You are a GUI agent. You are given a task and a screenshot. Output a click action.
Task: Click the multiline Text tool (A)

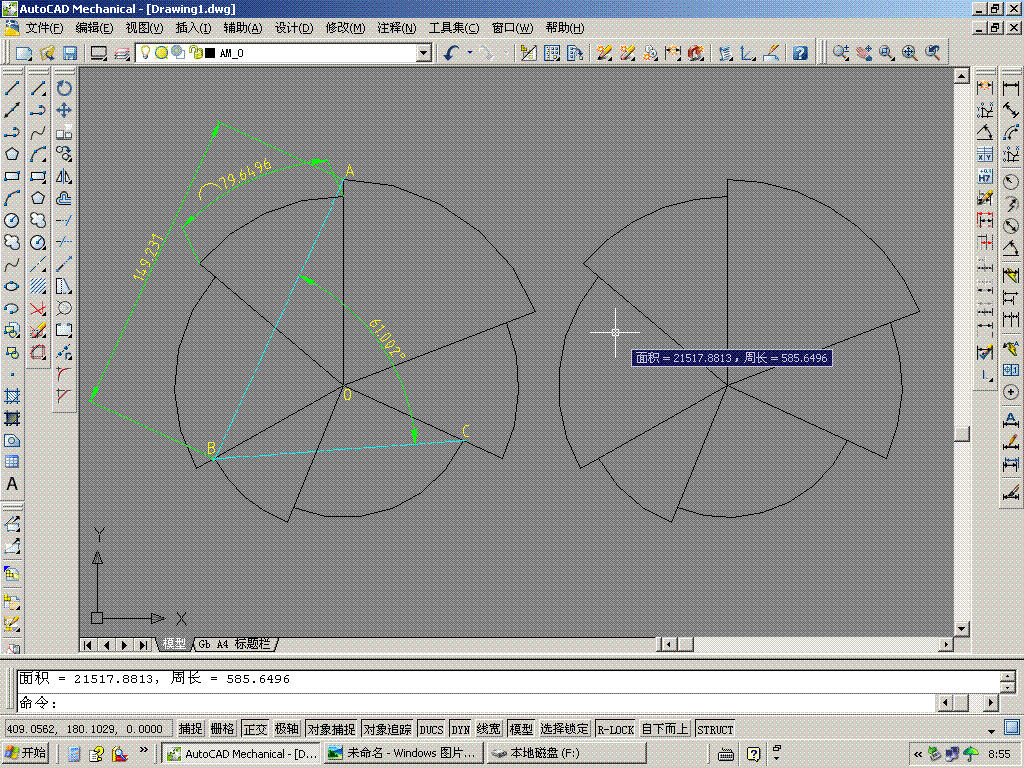pyautogui.click(x=12, y=484)
